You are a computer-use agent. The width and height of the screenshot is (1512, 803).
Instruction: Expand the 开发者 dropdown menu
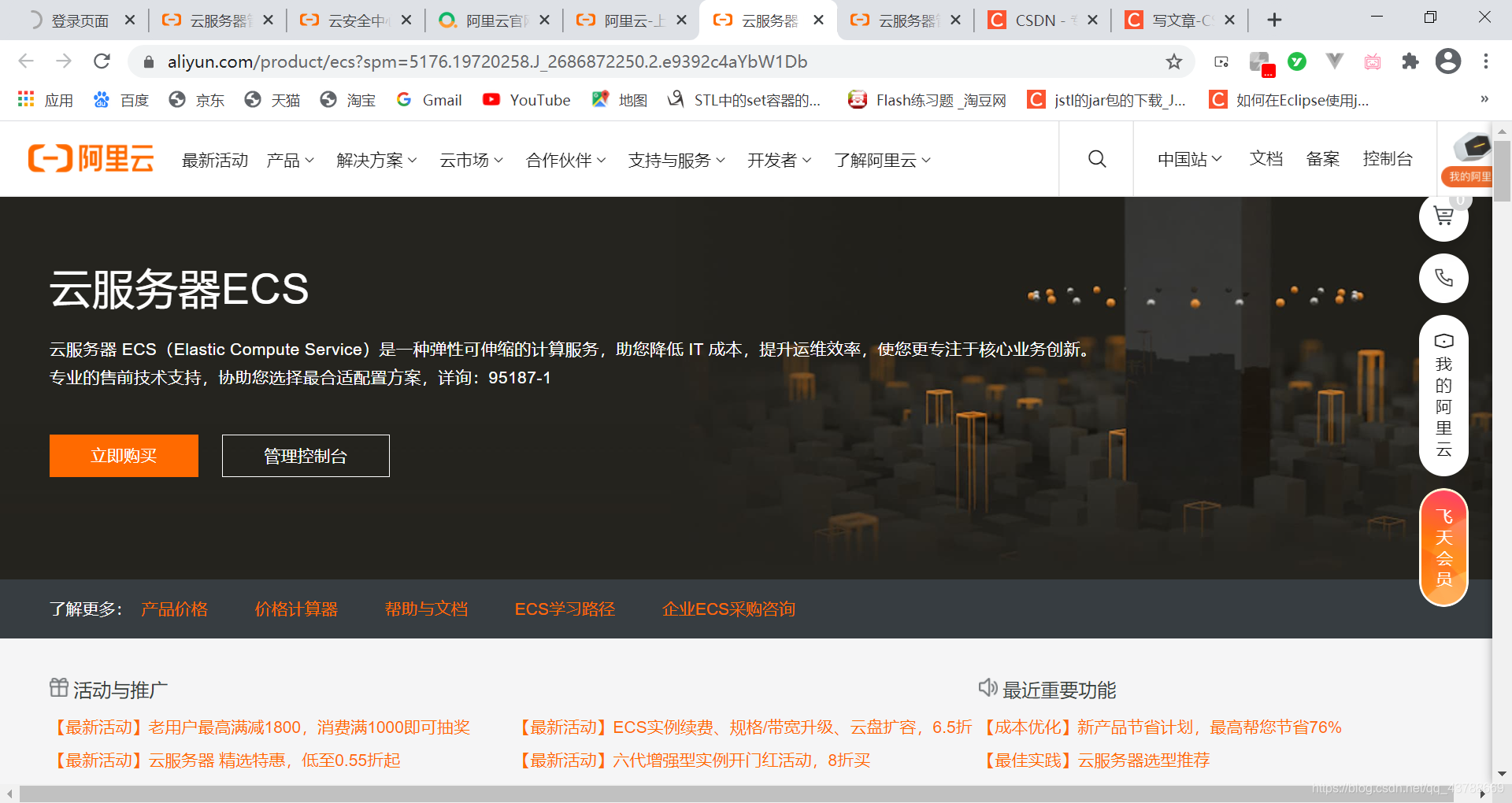pos(779,160)
